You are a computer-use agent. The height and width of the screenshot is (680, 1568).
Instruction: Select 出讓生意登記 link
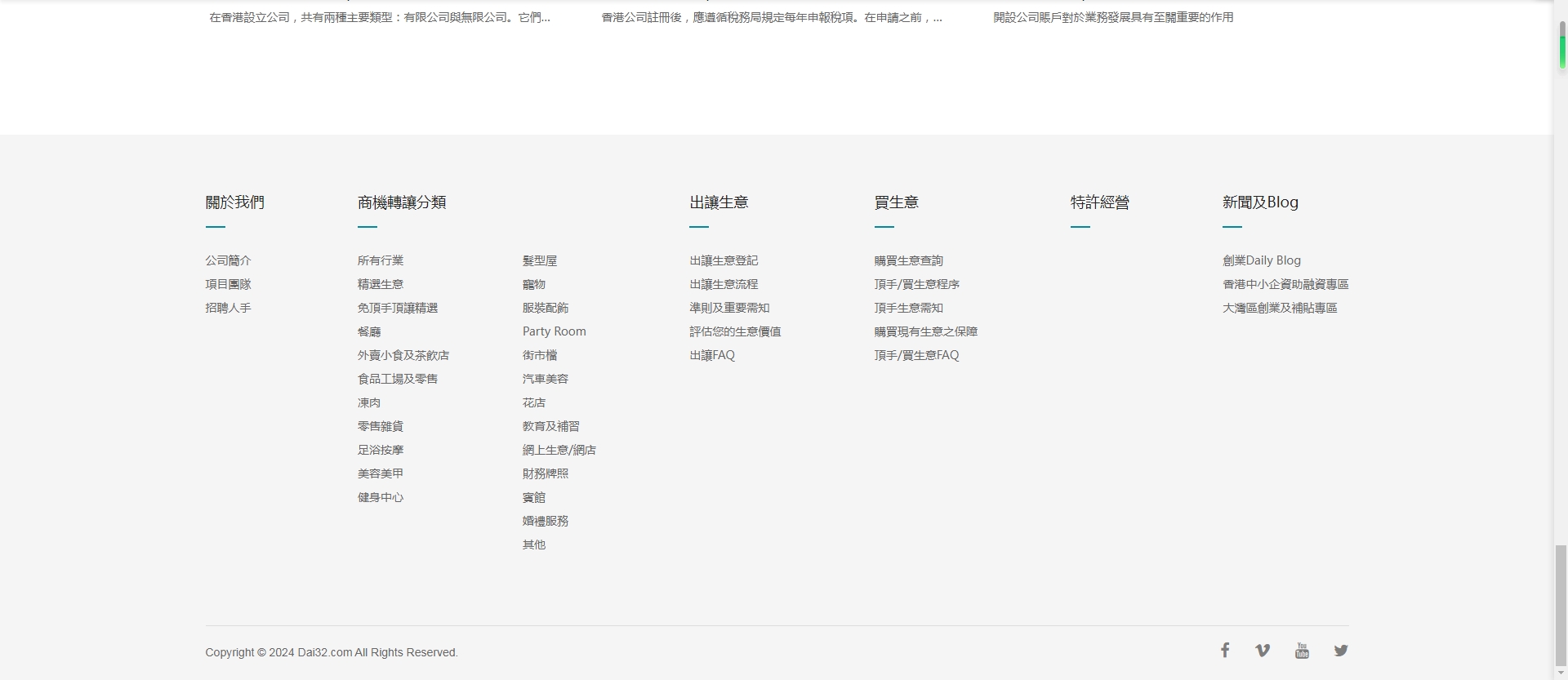click(723, 260)
